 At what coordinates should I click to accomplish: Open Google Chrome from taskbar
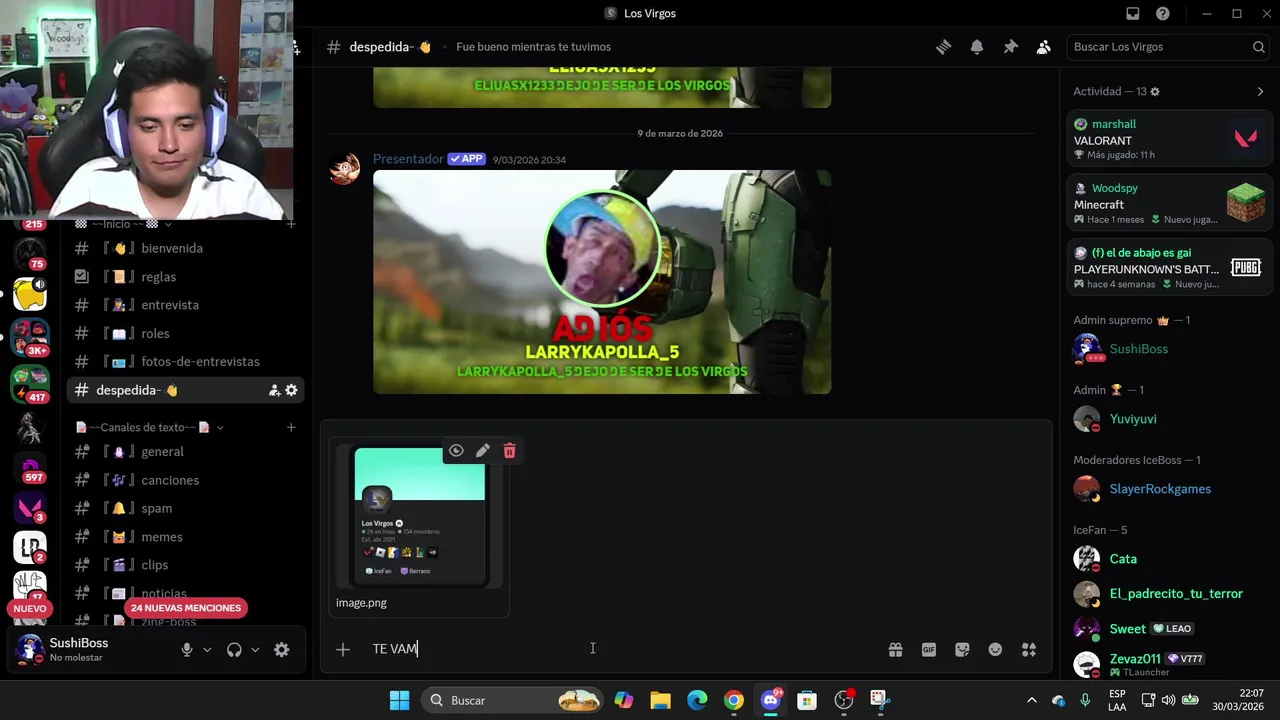(x=734, y=700)
